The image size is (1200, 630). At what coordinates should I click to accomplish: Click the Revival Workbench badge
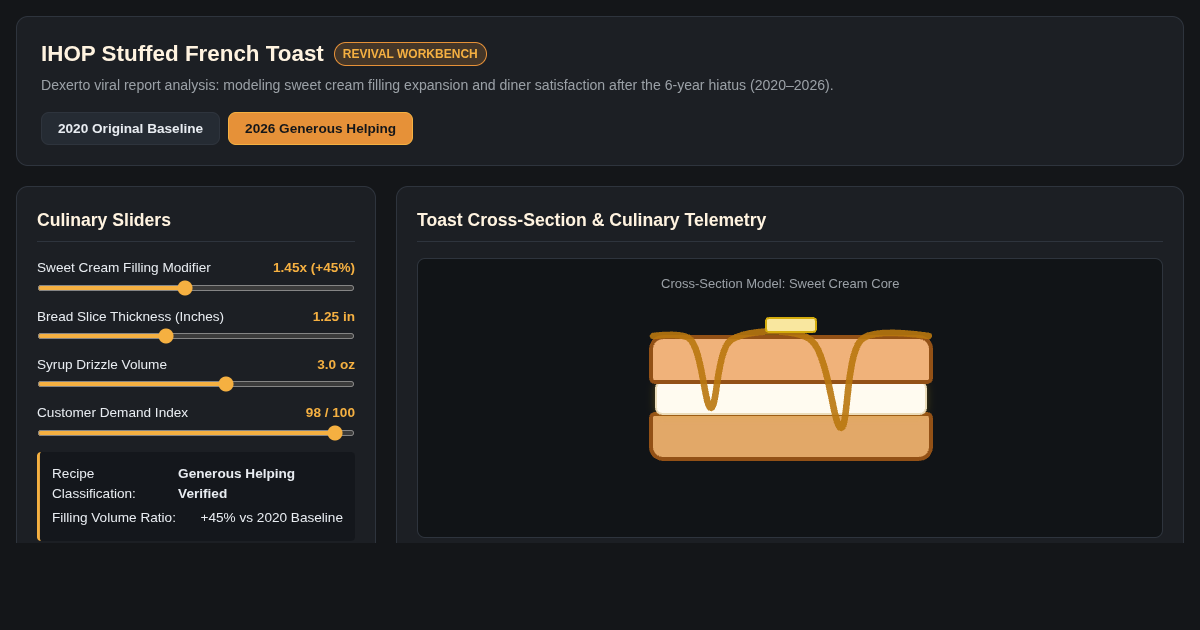(410, 54)
